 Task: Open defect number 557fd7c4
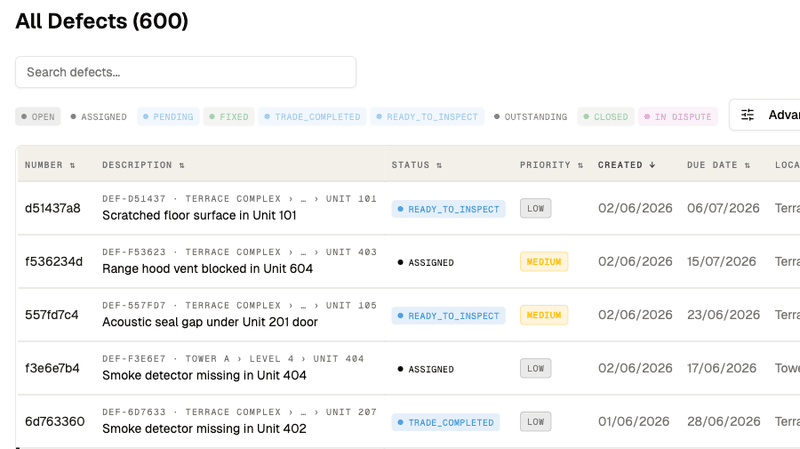[x=52, y=315]
